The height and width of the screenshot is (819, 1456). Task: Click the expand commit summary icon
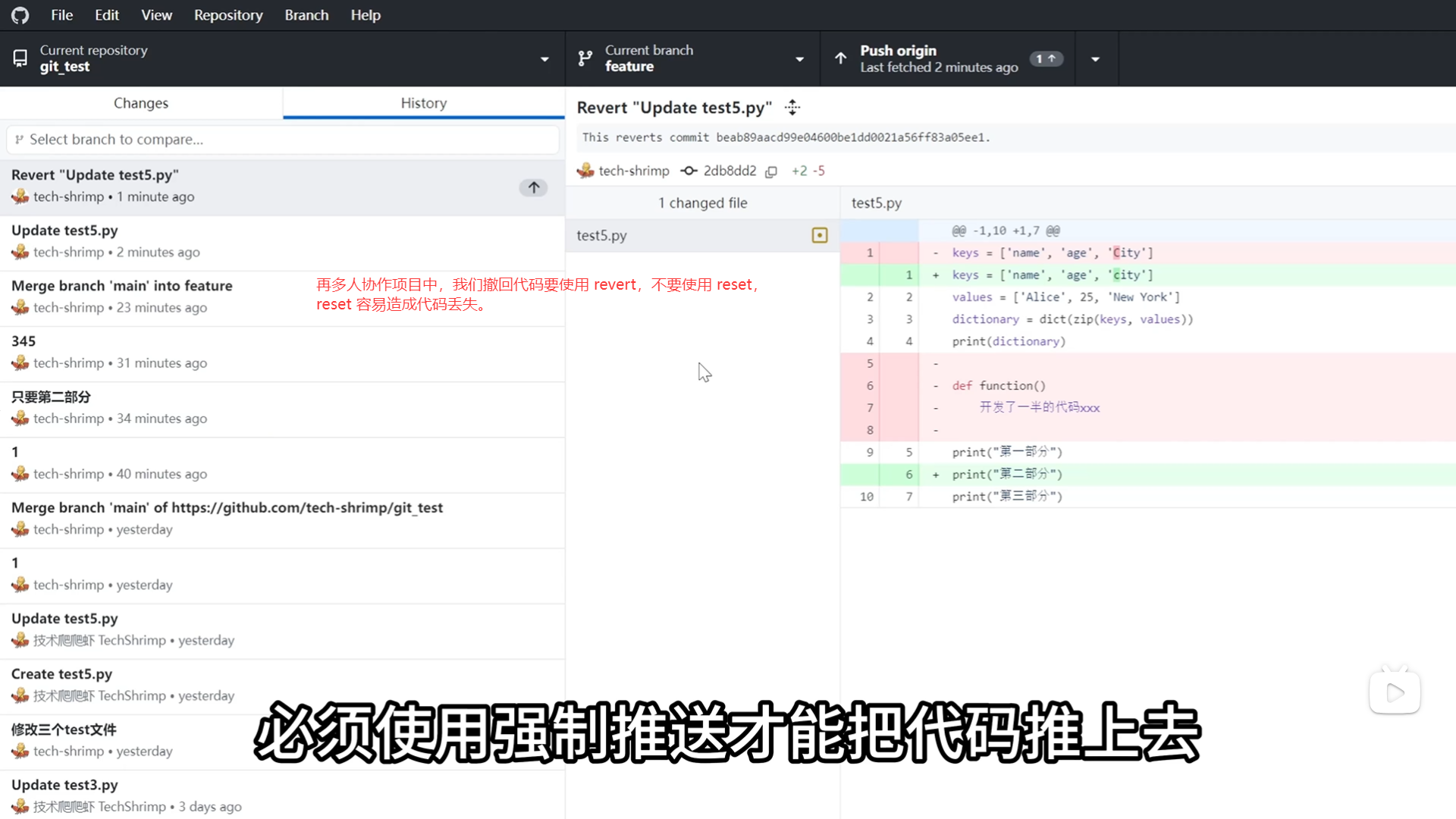coord(792,108)
